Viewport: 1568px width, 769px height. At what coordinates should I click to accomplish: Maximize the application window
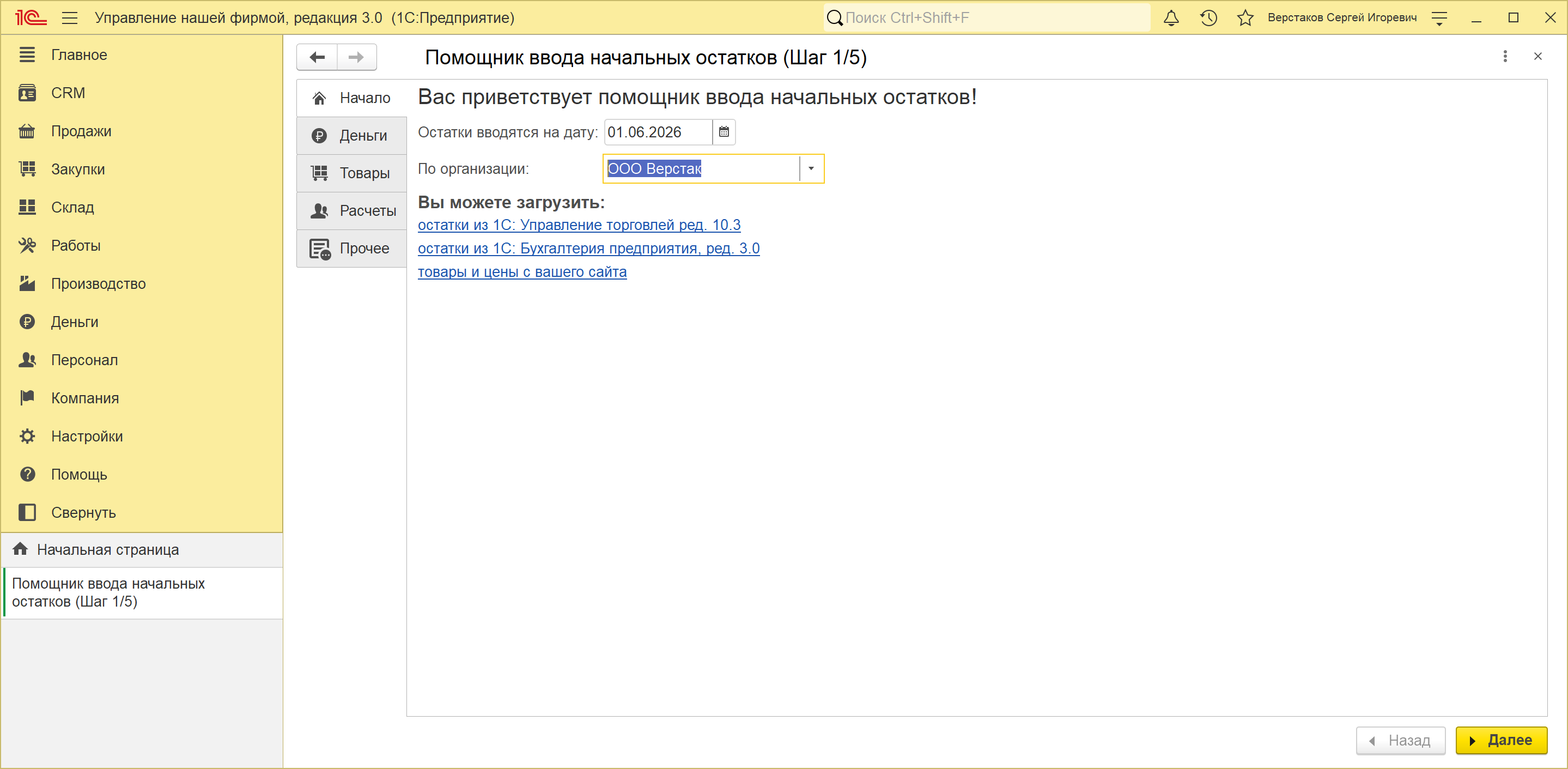(x=1513, y=19)
